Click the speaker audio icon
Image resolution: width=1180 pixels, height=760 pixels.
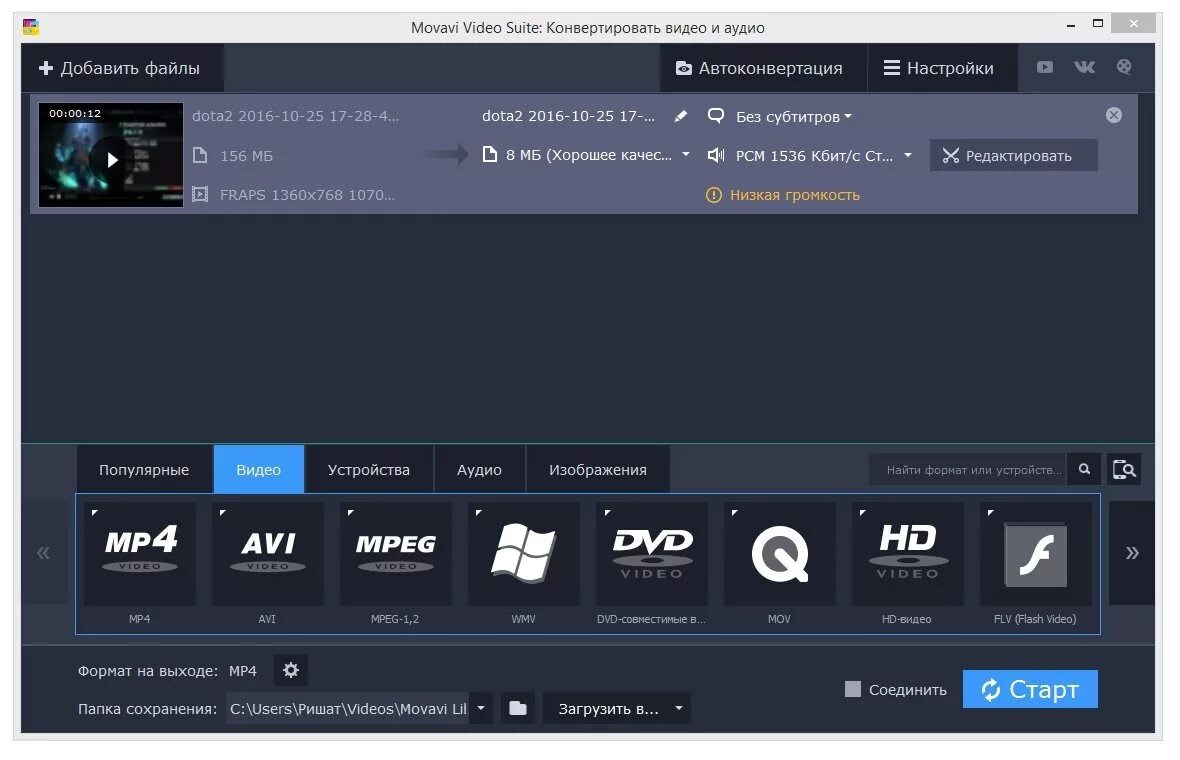tap(716, 156)
